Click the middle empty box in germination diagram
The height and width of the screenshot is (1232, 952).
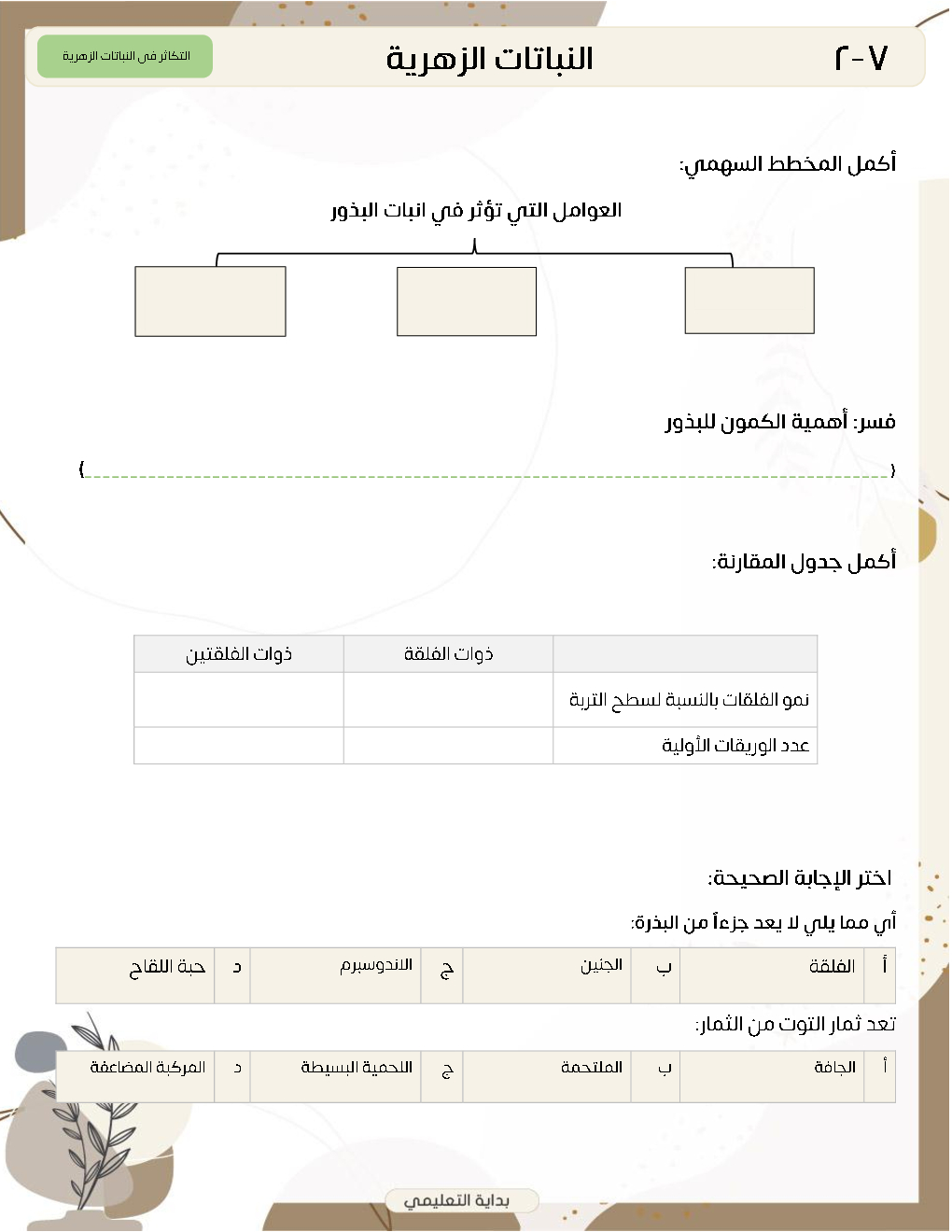click(x=467, y=301)
